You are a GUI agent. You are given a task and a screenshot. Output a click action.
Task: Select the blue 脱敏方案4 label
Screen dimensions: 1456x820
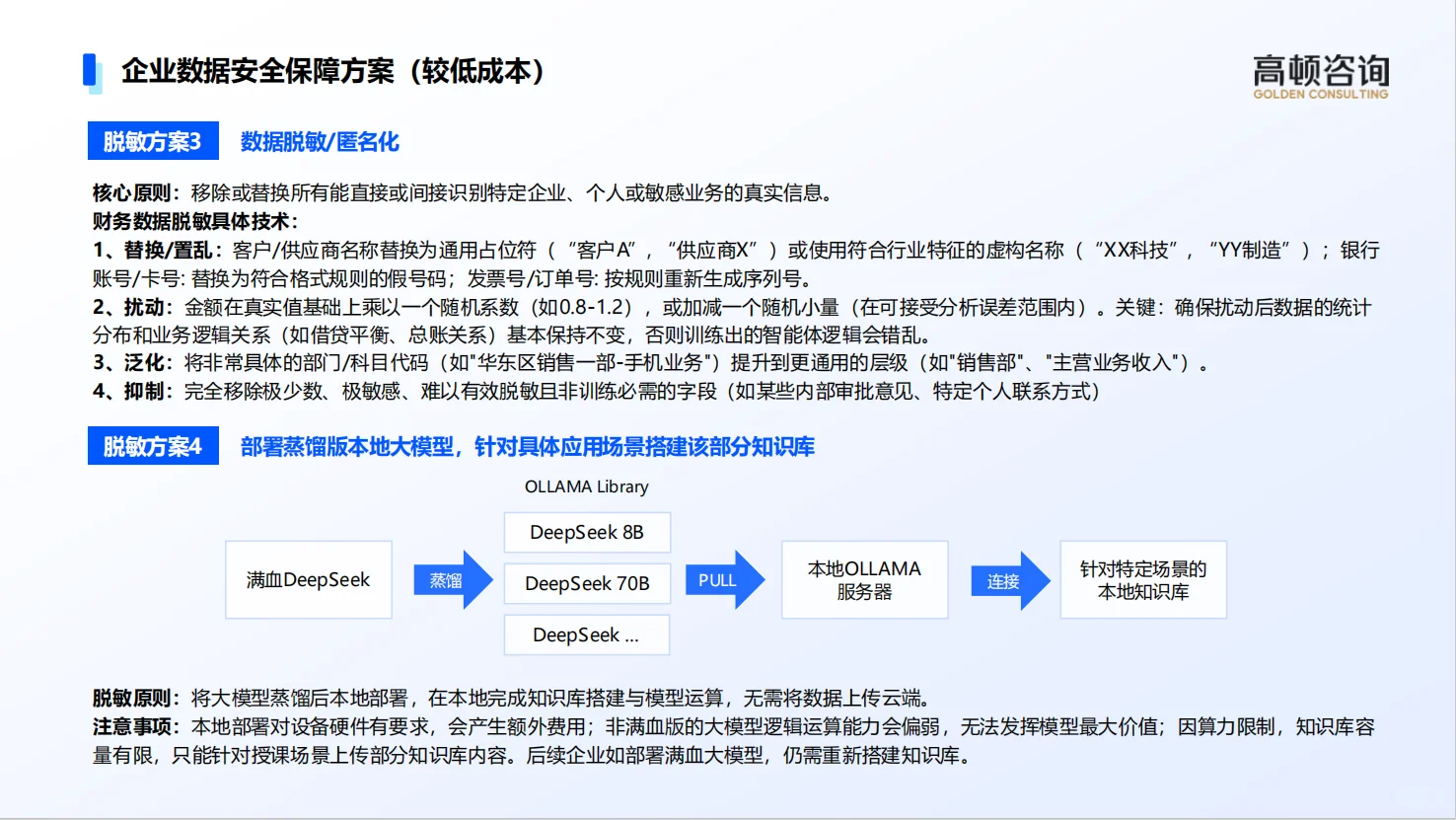153,446
